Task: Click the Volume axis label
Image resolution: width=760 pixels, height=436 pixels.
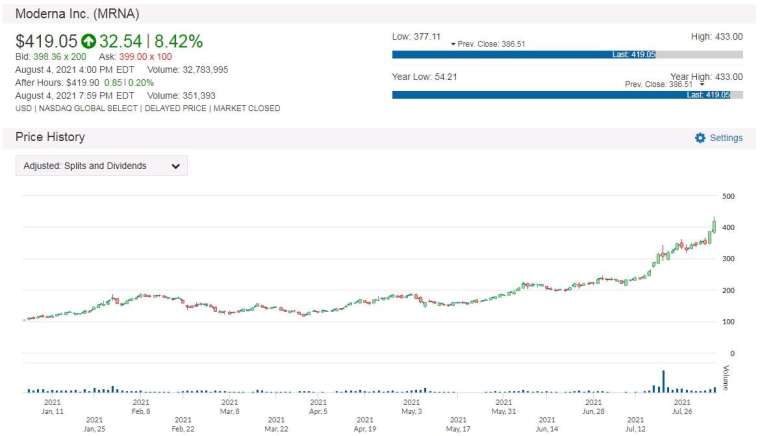Action: point(726,378)
